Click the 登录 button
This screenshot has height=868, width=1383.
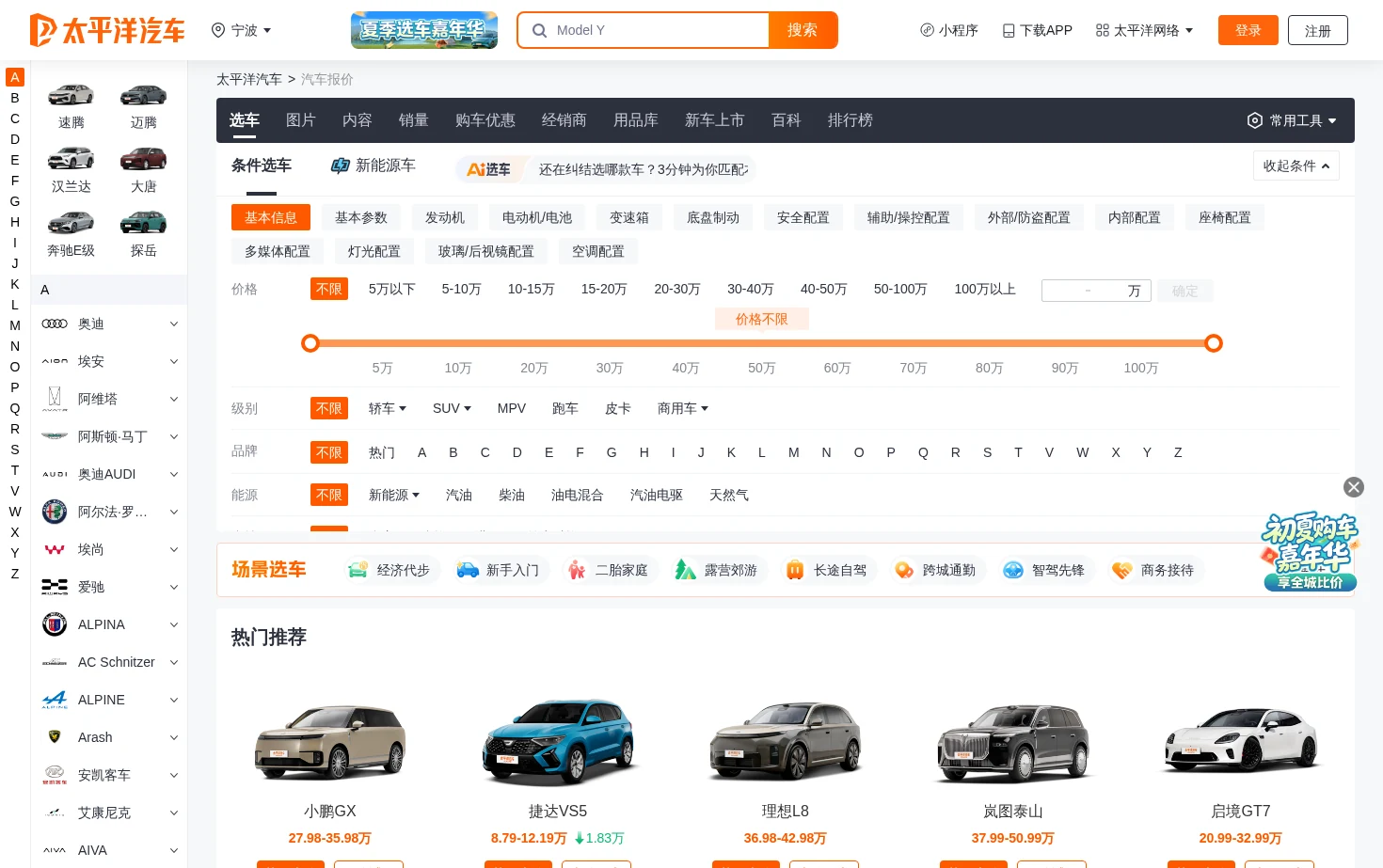[1248, 30]
